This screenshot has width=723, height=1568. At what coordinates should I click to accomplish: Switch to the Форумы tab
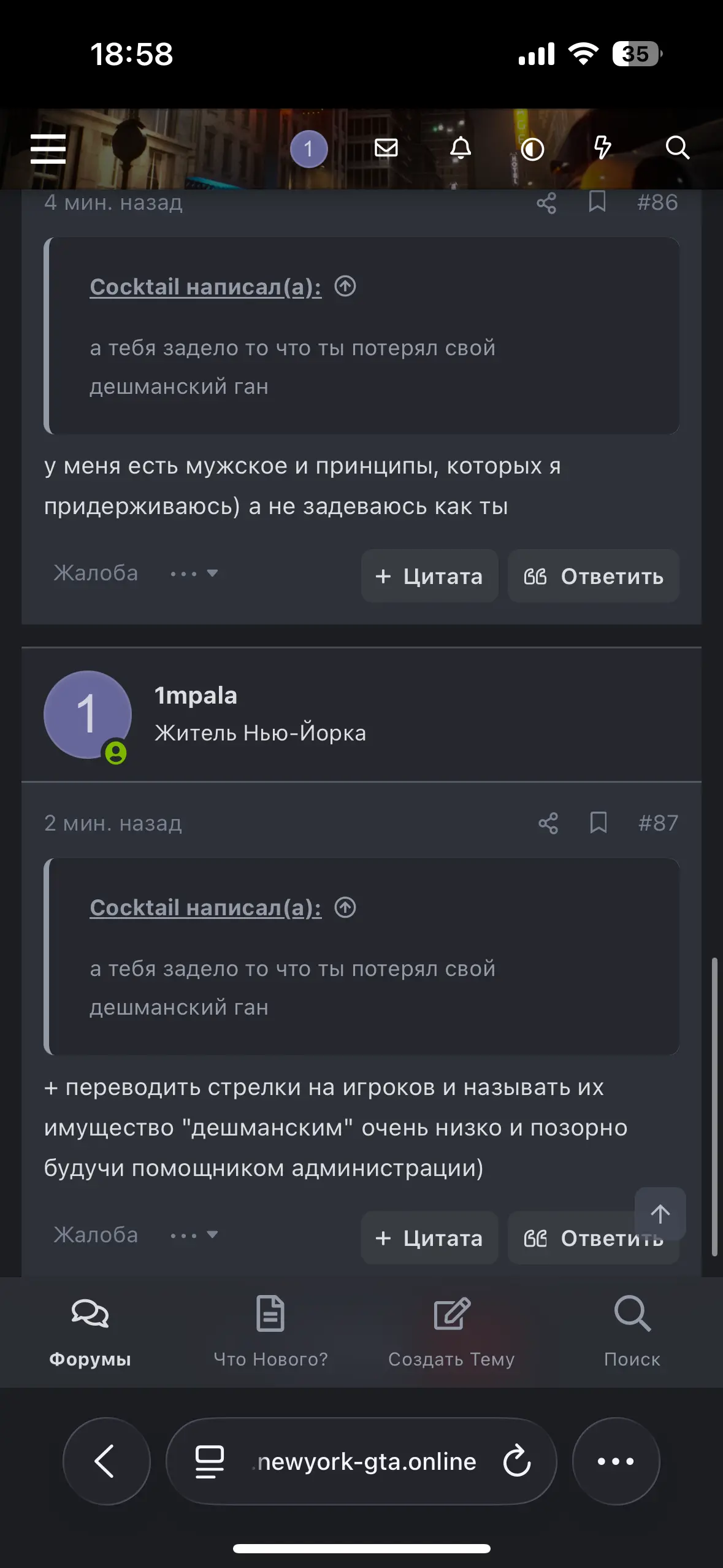click(x=90, y=1331)
